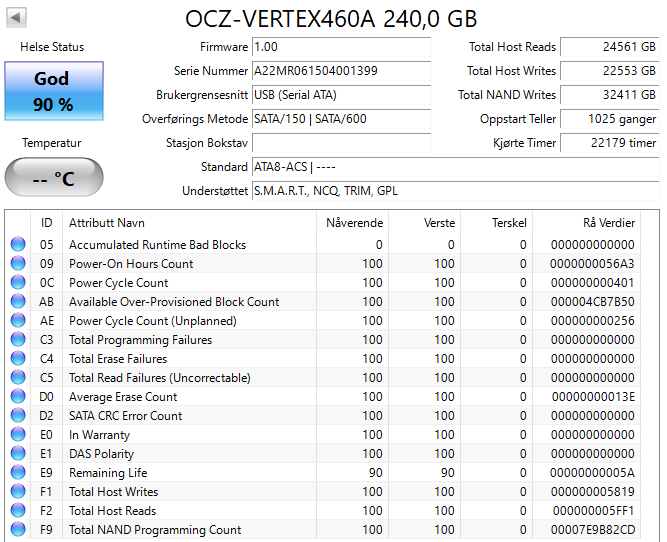Click the Kjørte Timer value field

click(x=608, y=143)
